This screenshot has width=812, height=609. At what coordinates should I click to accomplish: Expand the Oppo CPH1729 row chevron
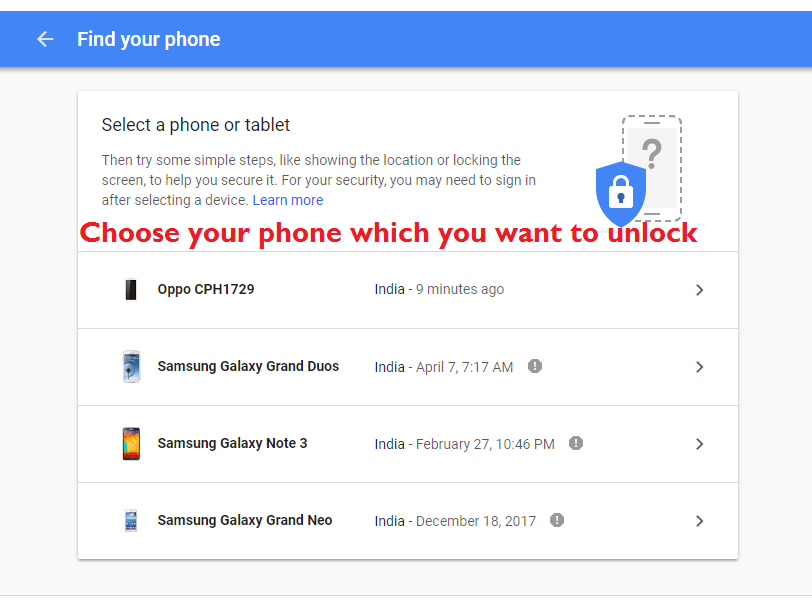699,289
